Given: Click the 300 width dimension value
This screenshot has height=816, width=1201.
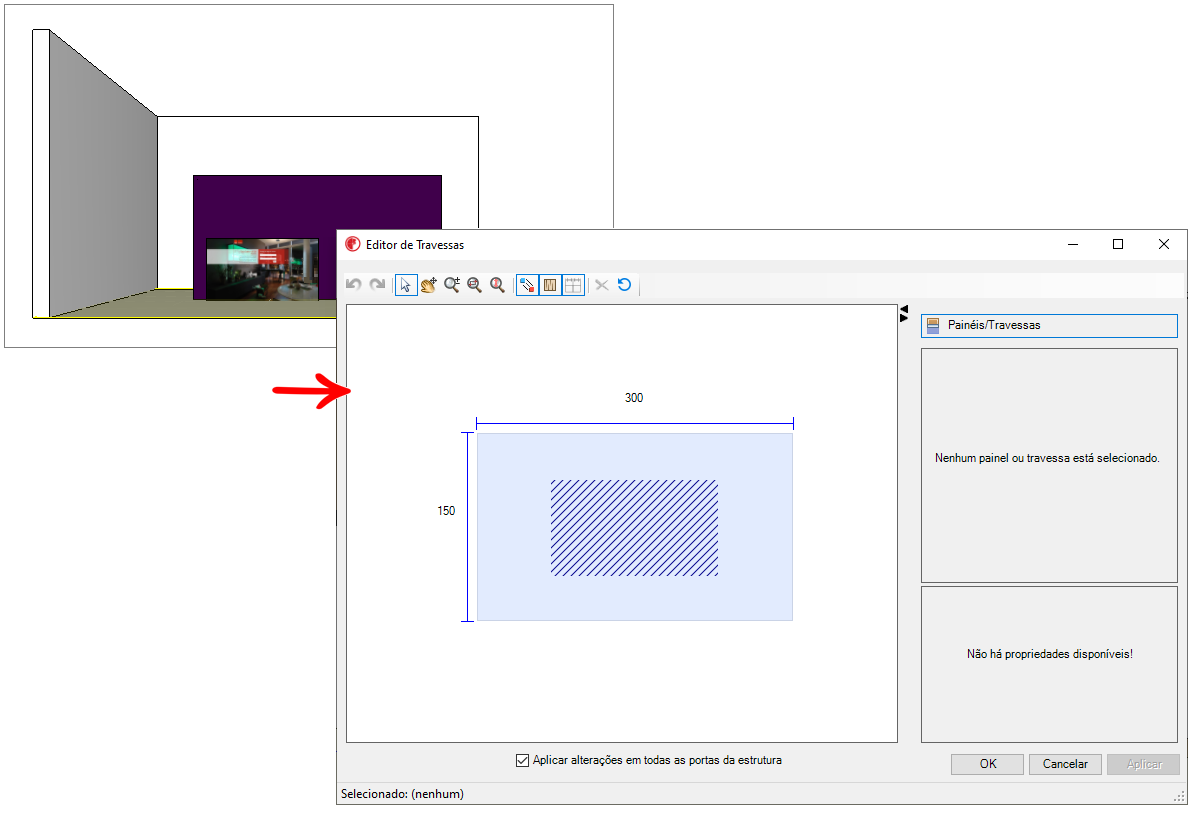Looking at the screenshot, I should point(634,398).
